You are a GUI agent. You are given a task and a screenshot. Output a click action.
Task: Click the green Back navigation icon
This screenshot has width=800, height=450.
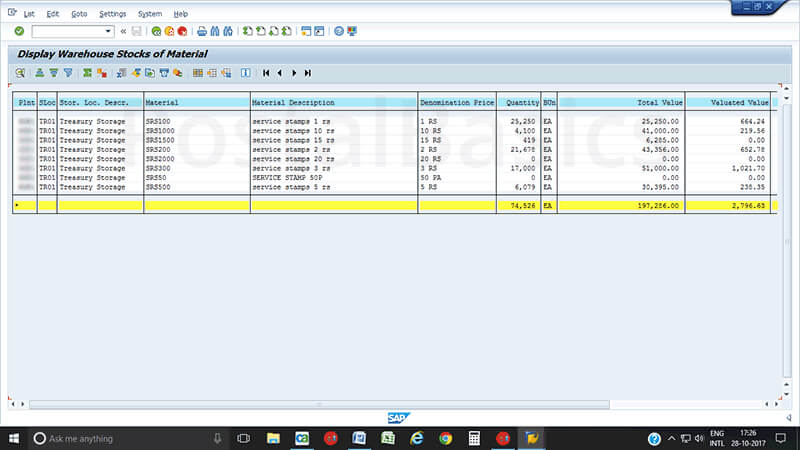[x=157, y=31]
